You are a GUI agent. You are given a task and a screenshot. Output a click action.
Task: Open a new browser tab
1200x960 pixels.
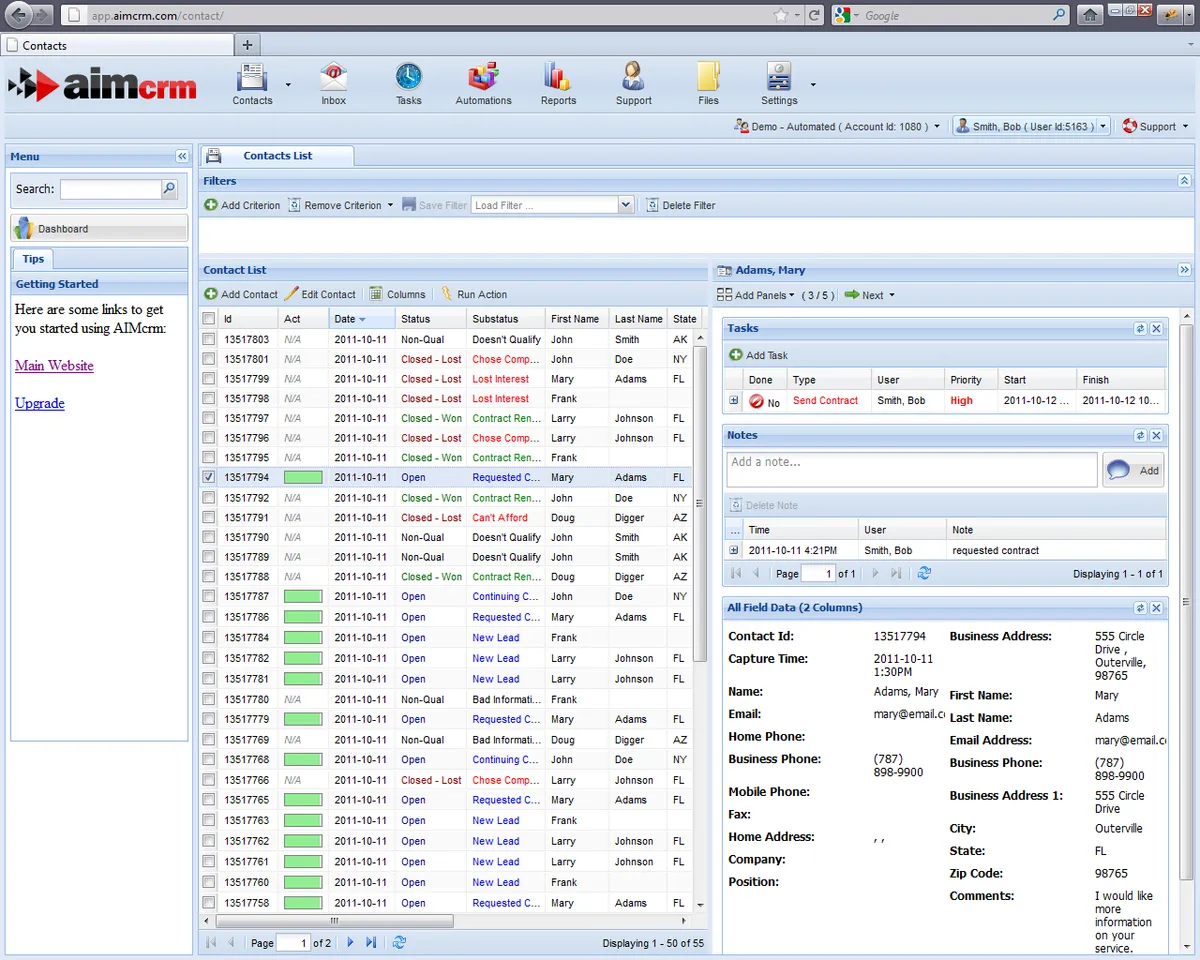click(247, 45)
